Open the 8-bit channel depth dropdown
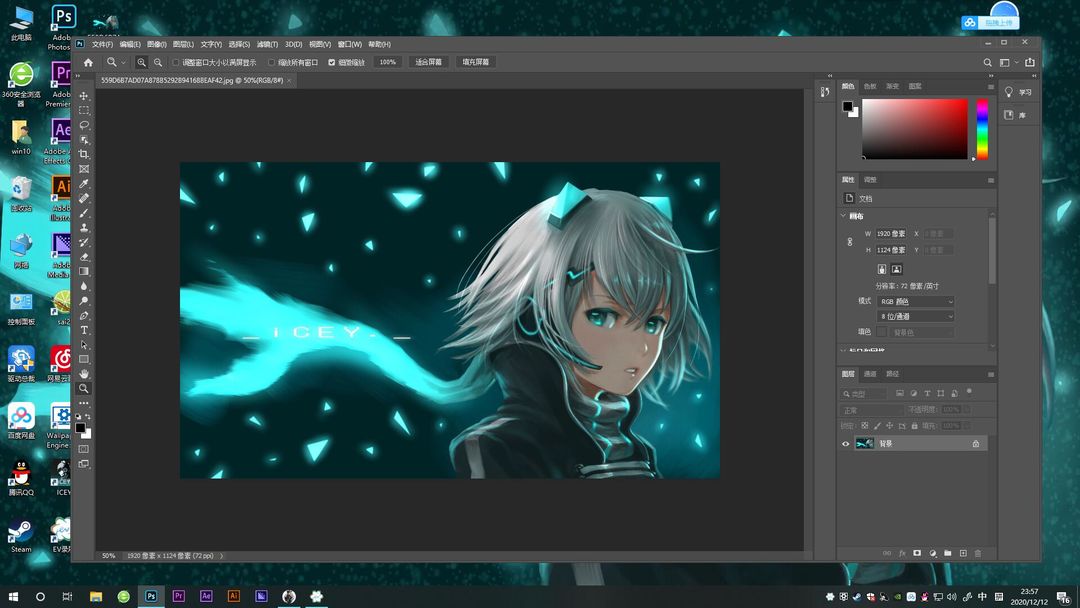This screenshot has height=608, width=1080. (x=916, y=317)
